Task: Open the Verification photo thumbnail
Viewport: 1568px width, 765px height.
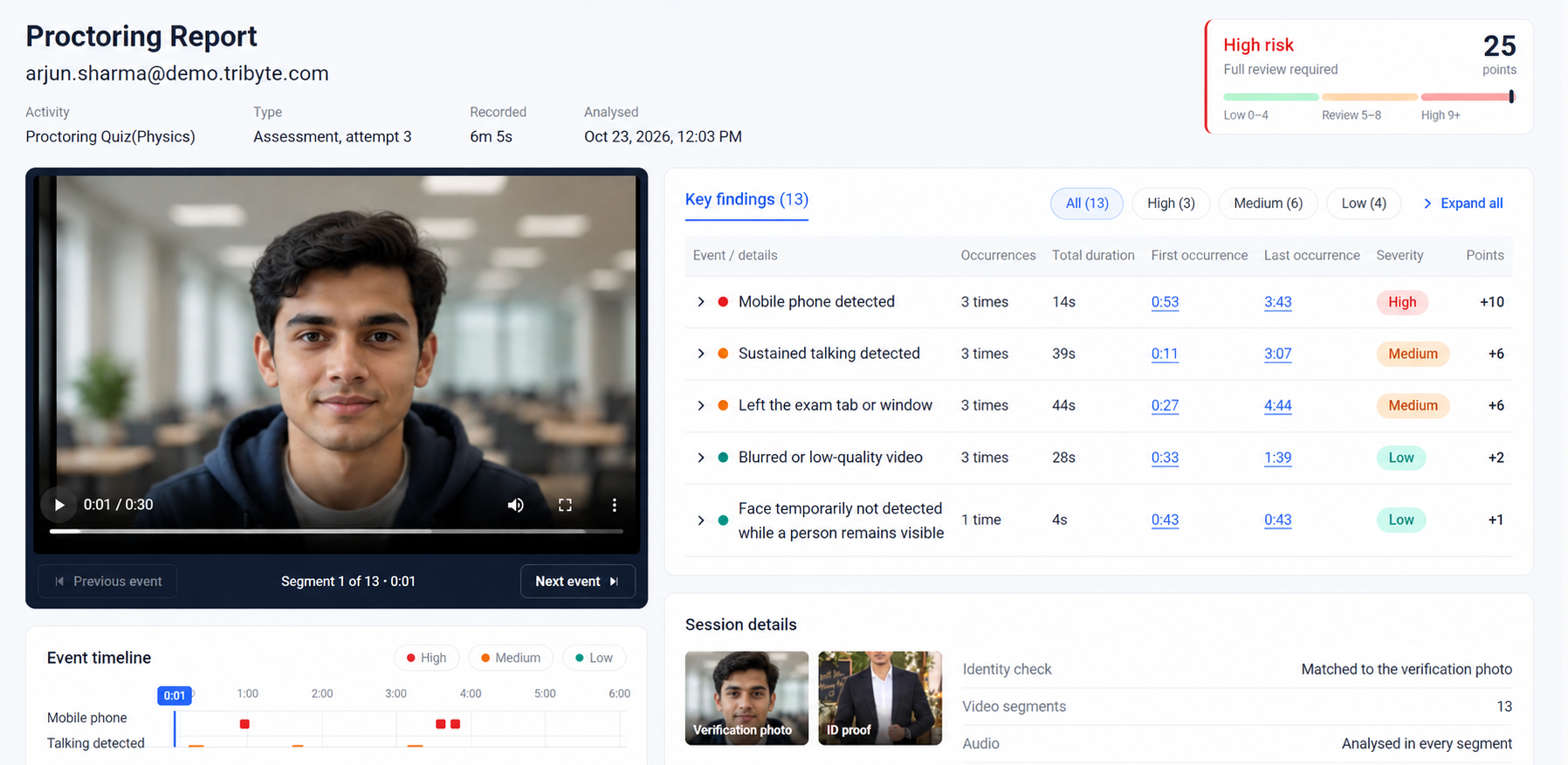Action: point(746,698)
